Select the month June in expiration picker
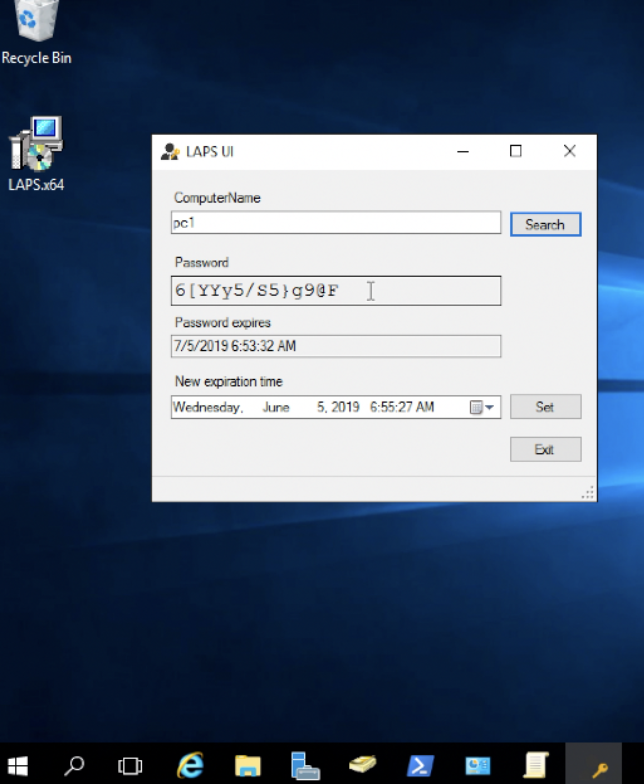Viewport: 644px width, 784px height. 276,407
